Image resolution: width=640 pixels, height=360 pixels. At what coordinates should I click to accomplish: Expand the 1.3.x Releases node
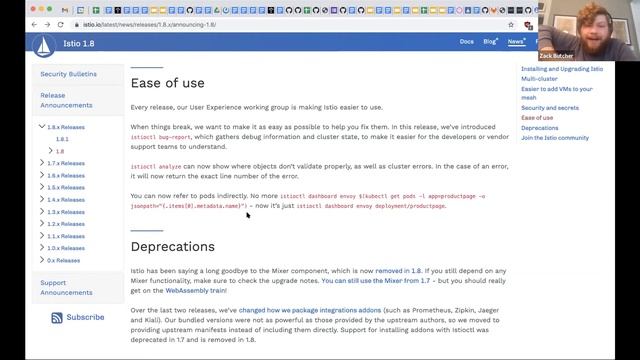click(42, 211)
